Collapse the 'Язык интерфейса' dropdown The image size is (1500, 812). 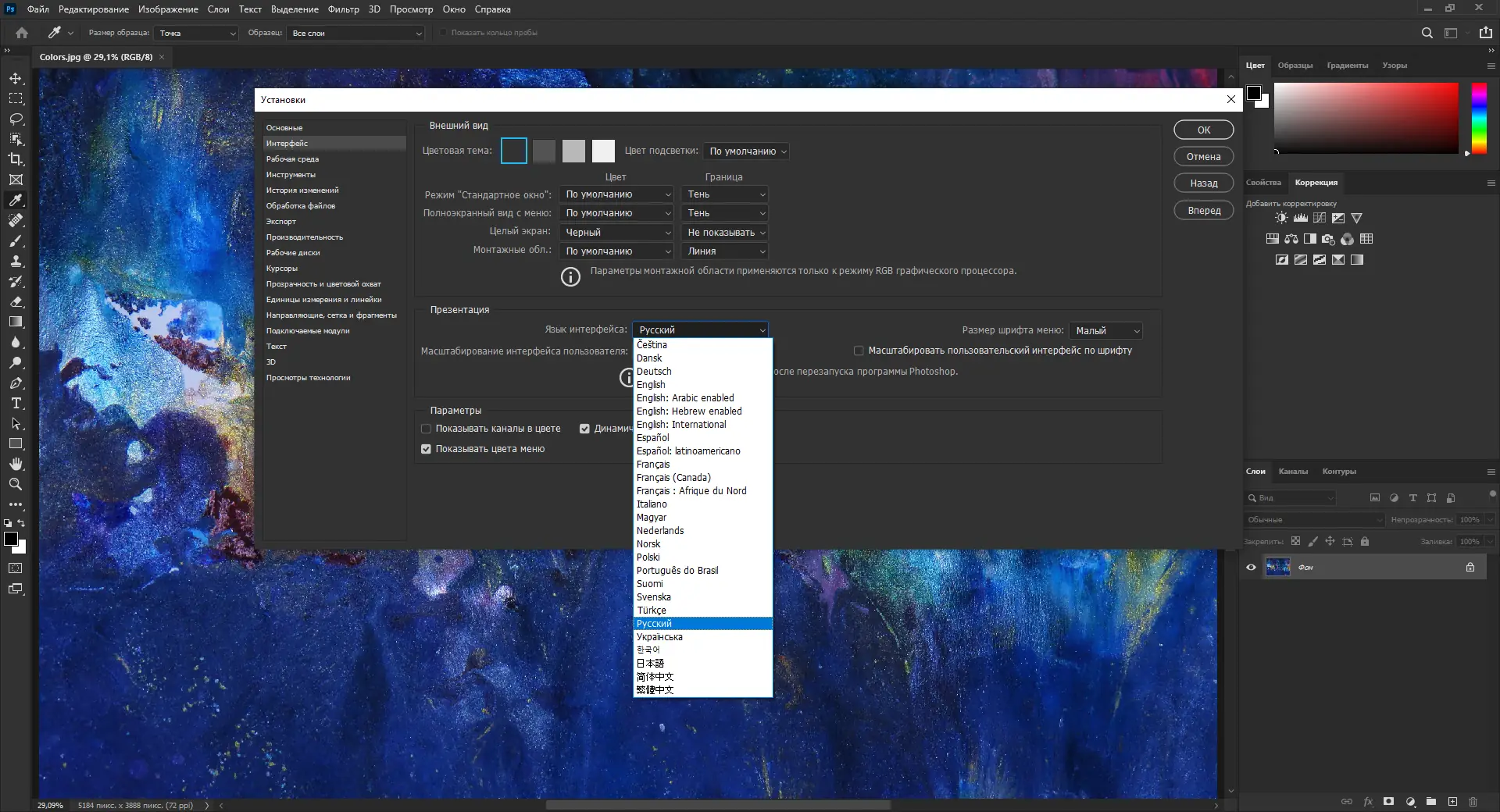click(x=700, y=330)
